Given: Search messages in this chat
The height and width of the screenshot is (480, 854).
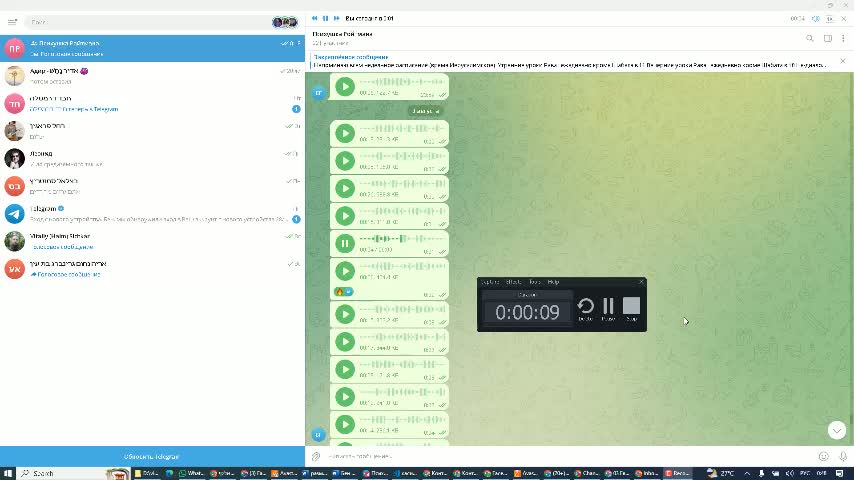Looking at the screenshot, I should coord(810,39).
